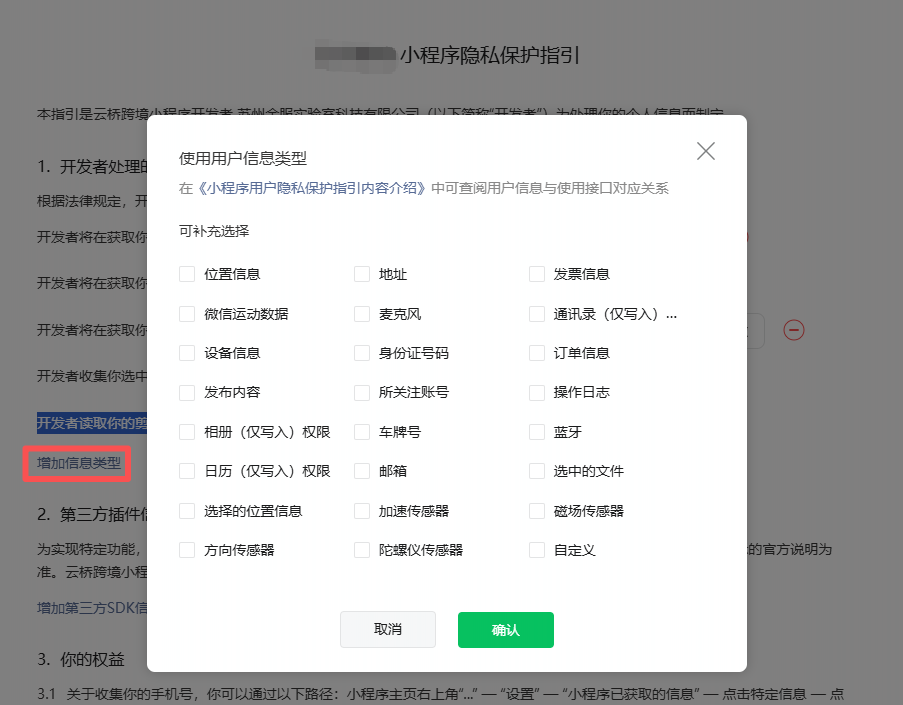Check the 蓝牙 option

537,432
